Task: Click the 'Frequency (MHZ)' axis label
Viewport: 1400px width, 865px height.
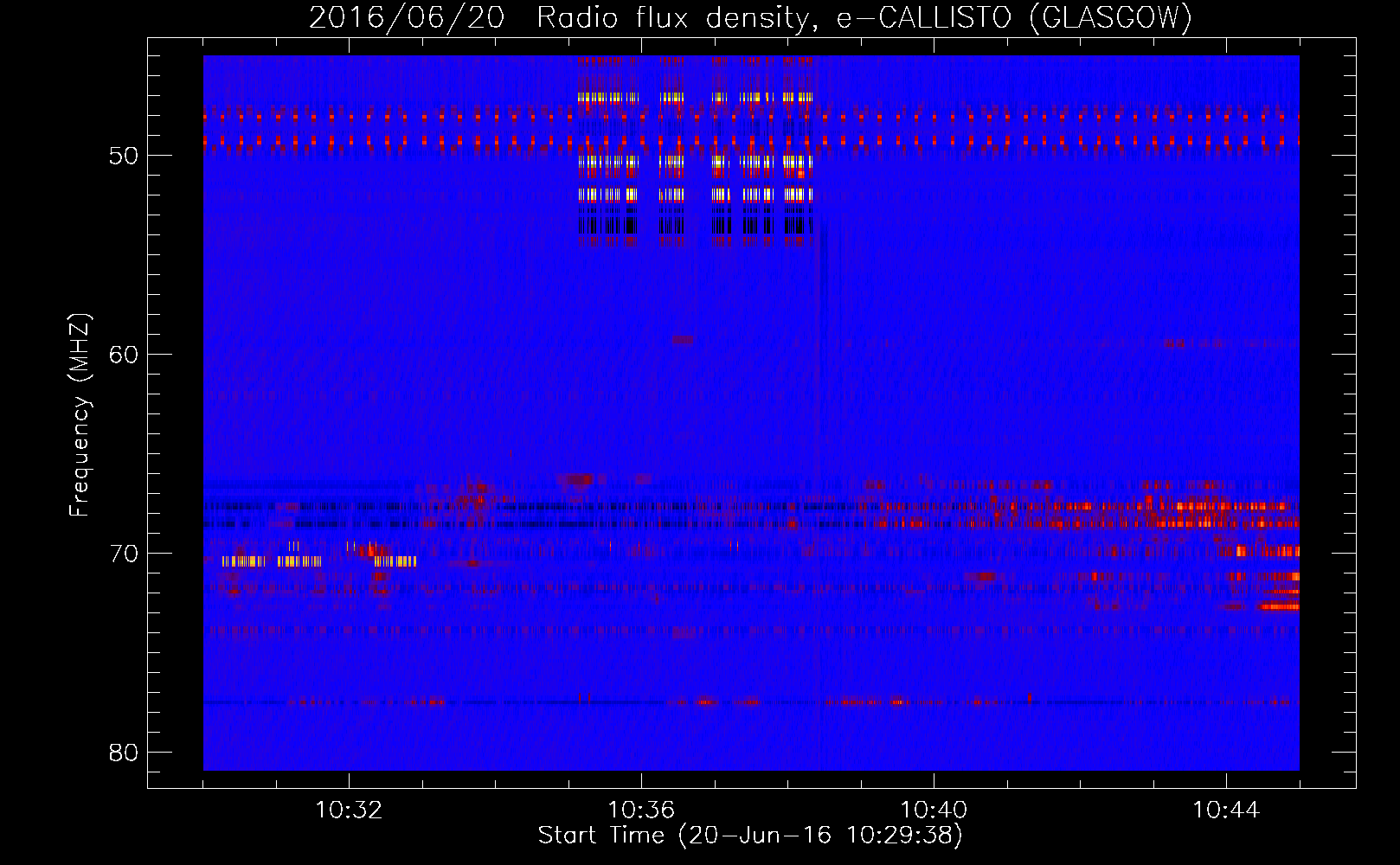Action: (x=80, y=415)
